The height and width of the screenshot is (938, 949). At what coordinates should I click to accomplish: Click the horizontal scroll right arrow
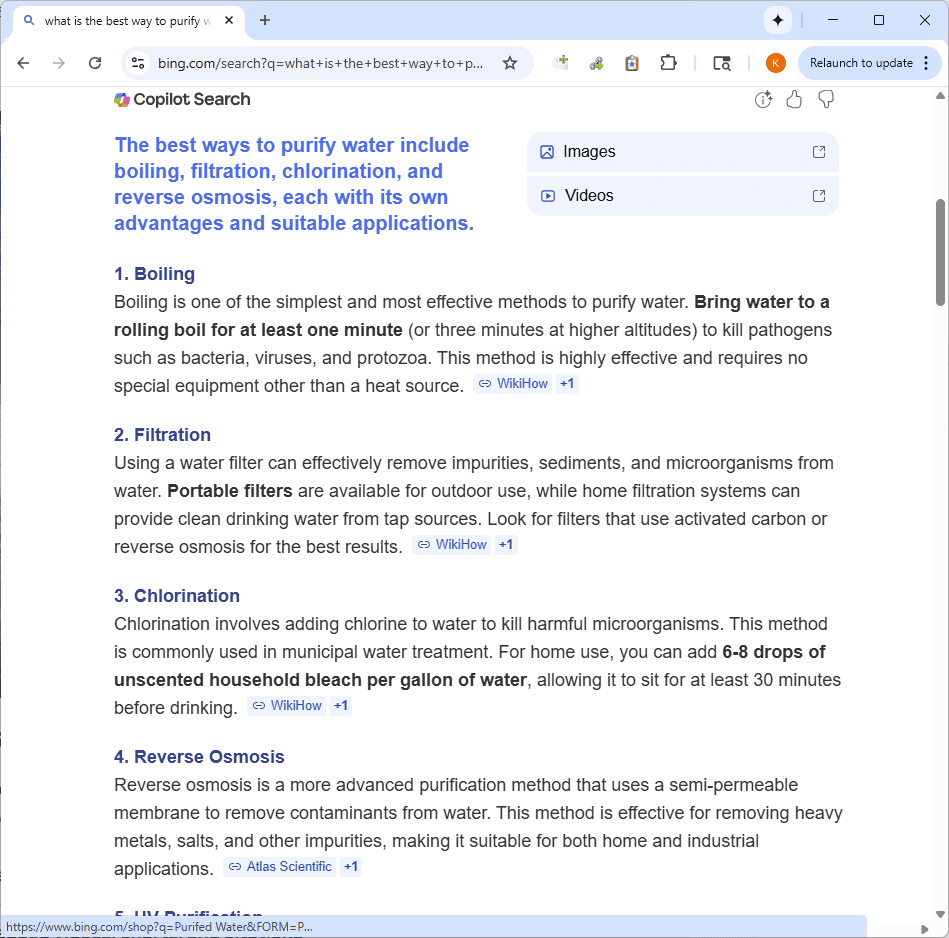[924, 929]
